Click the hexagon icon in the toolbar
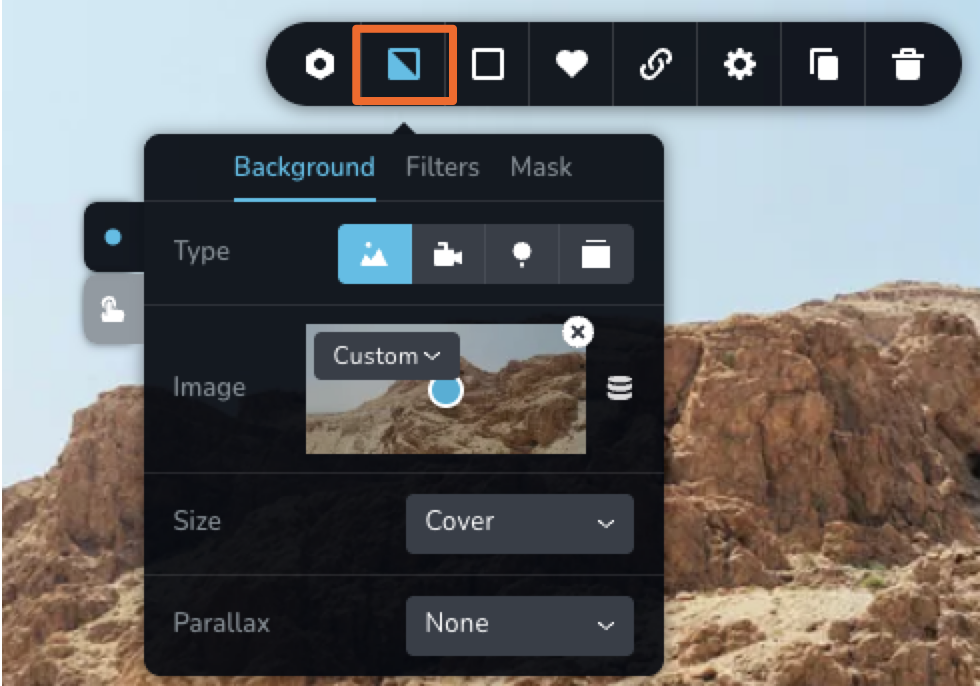This screenshot has width=980, height=686. (x=319, y=66)
